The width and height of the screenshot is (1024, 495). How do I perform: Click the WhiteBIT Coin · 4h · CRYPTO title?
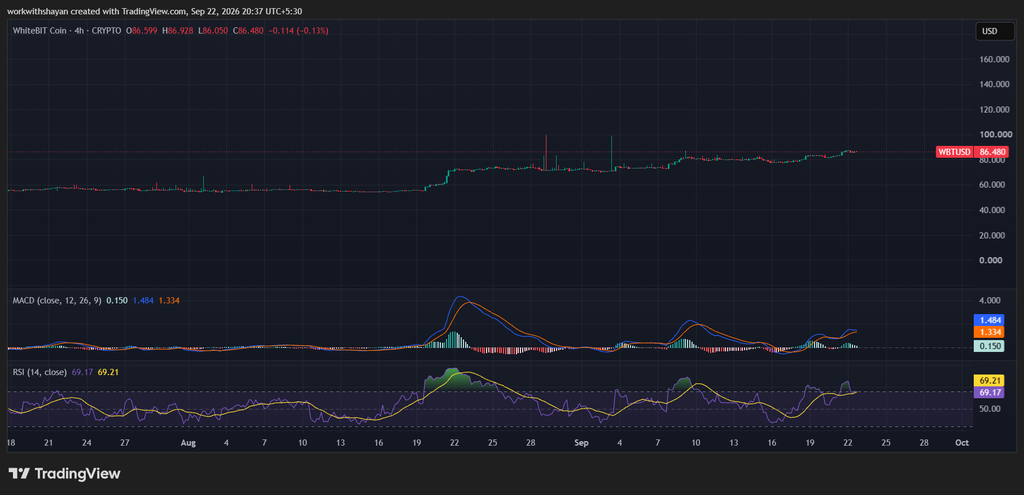click(x=67, y=31)
